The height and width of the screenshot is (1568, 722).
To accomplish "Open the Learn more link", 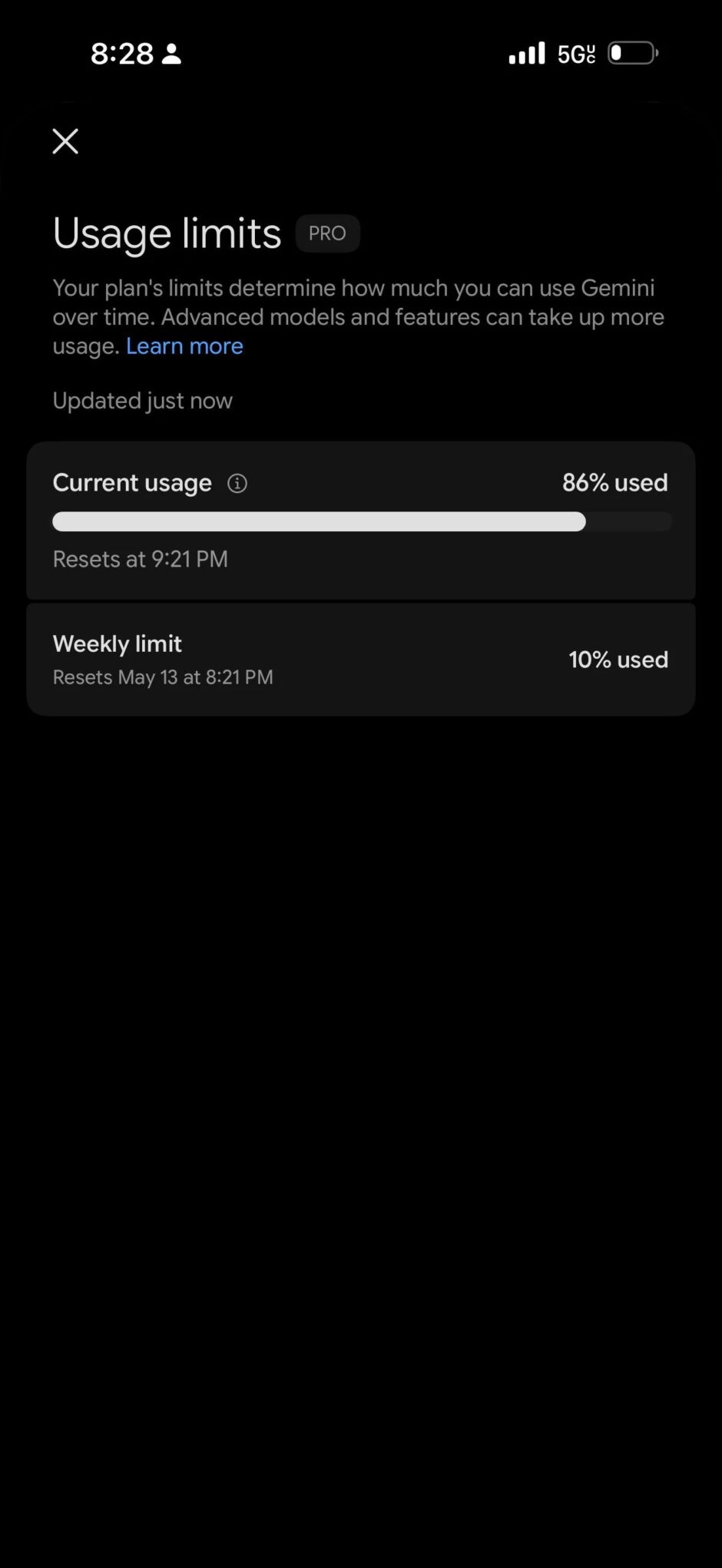I will pyautogui.click(x=184, y=346).
